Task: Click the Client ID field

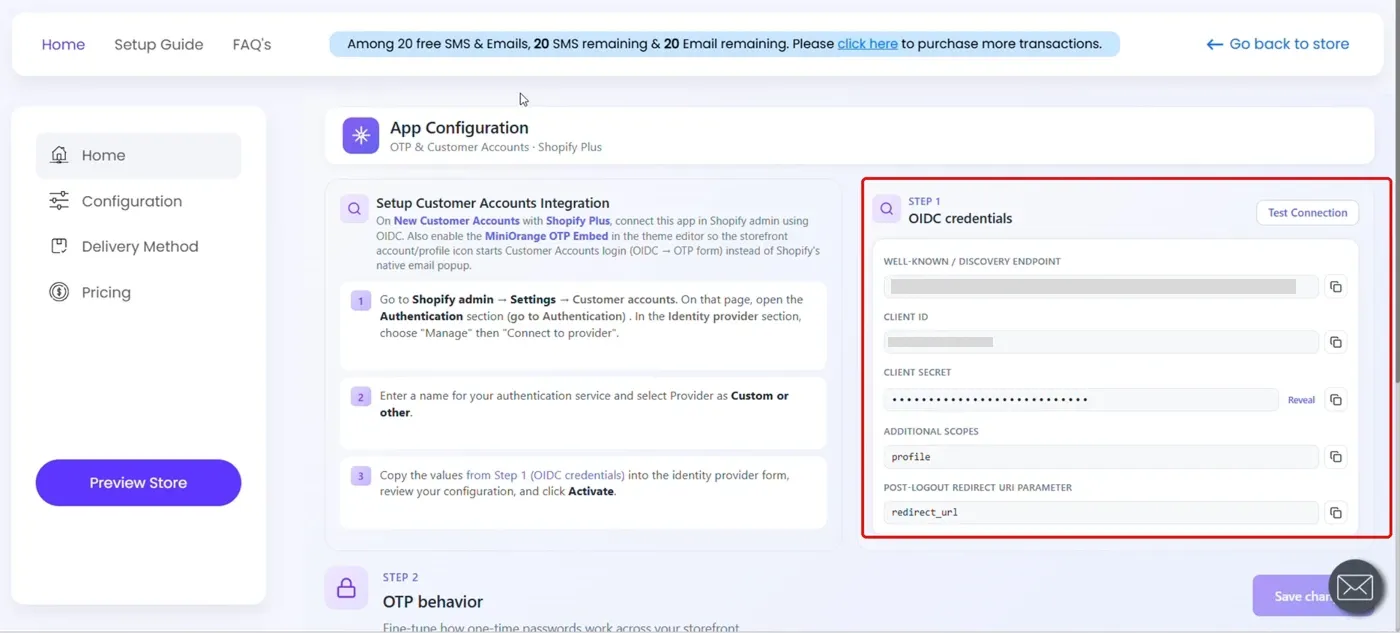Action: (x=1101, y=342)
